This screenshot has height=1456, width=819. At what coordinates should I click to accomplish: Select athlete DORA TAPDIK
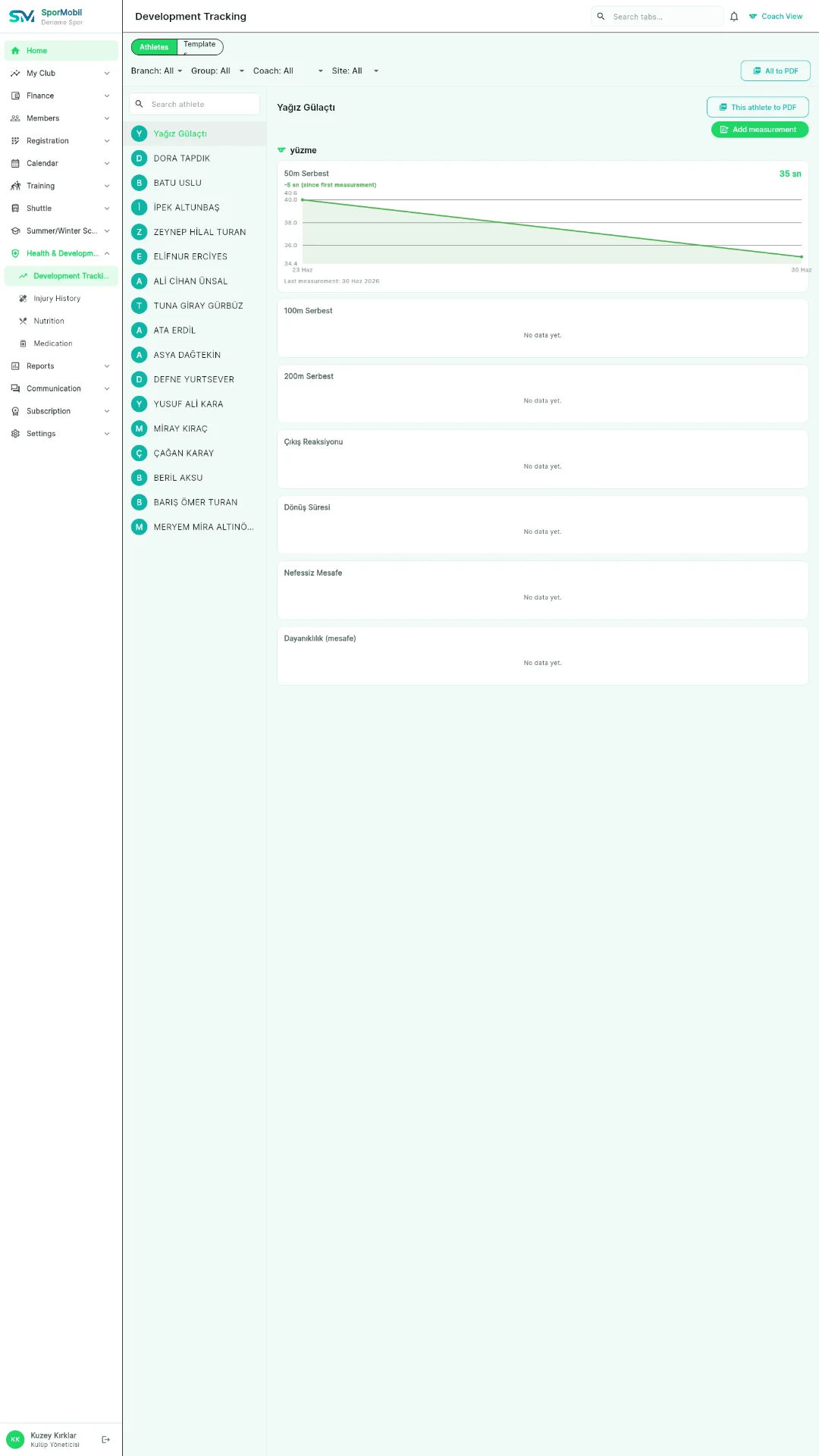pyautogui.click(x=195, y=158)
